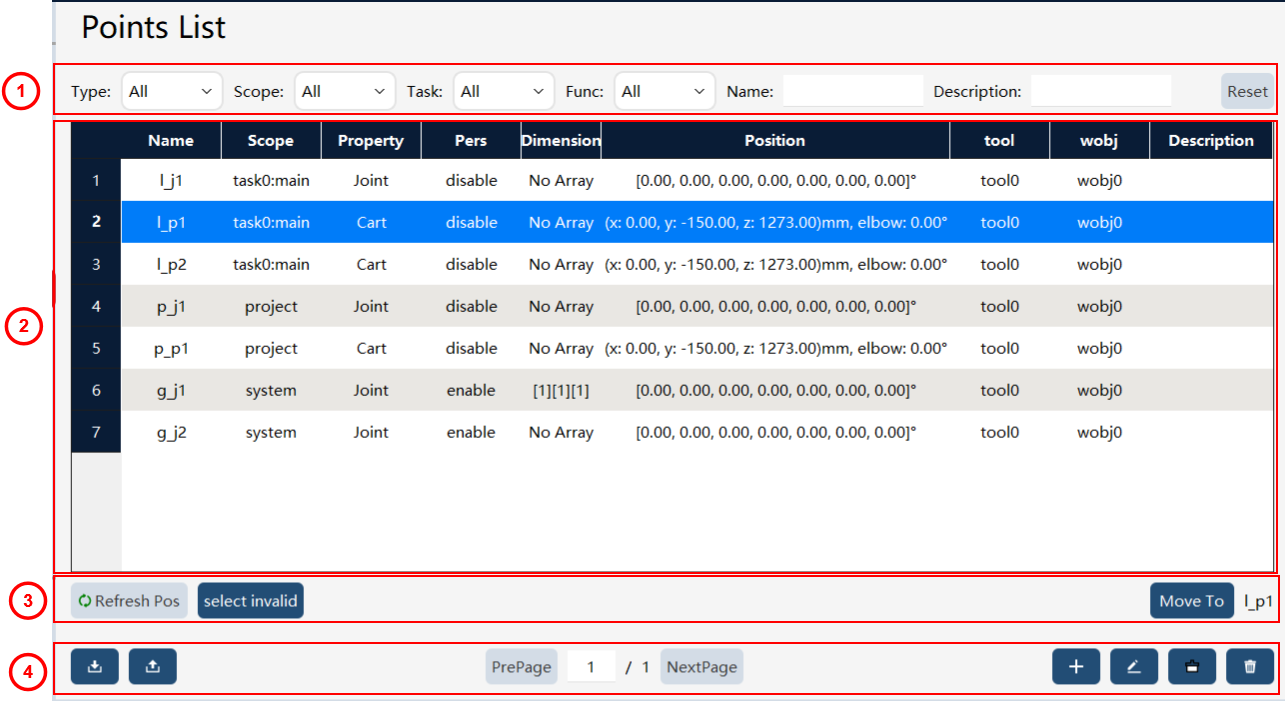Select the g_j1 point name cell
Screen dimensions: 1286x702
click(171, 391)
